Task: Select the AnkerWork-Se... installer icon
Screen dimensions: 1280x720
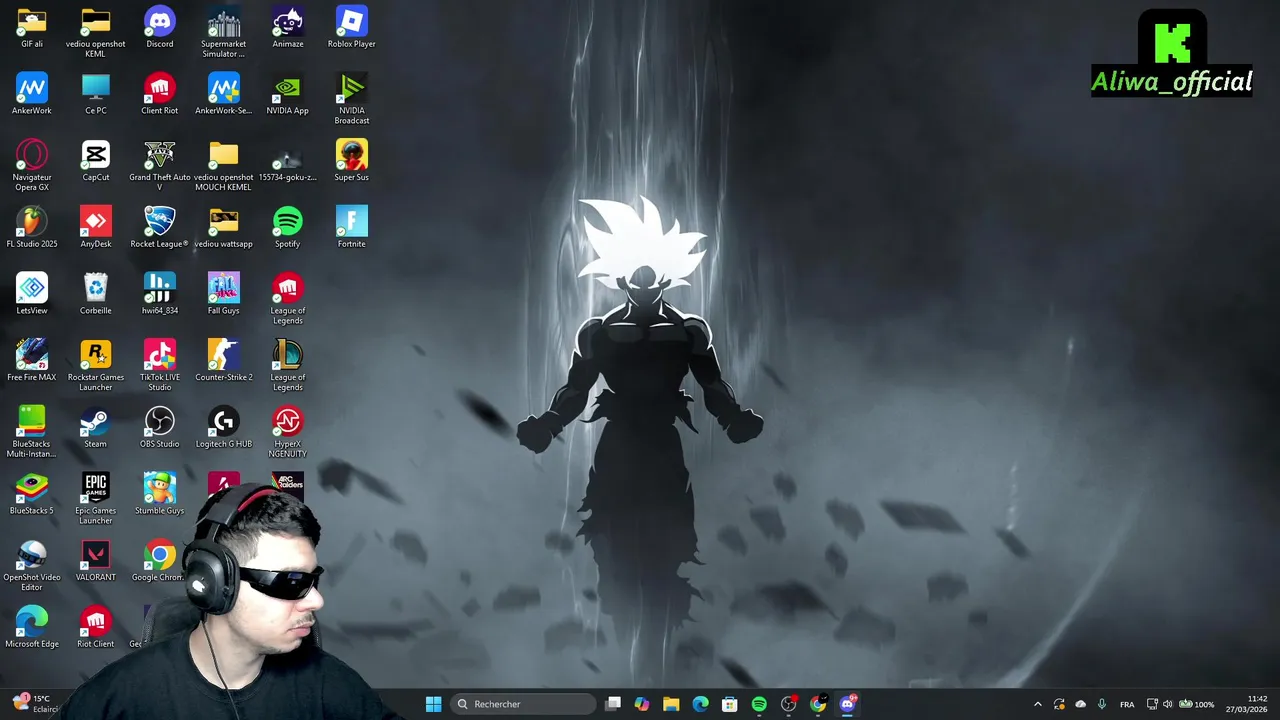Action: [224, 94]
